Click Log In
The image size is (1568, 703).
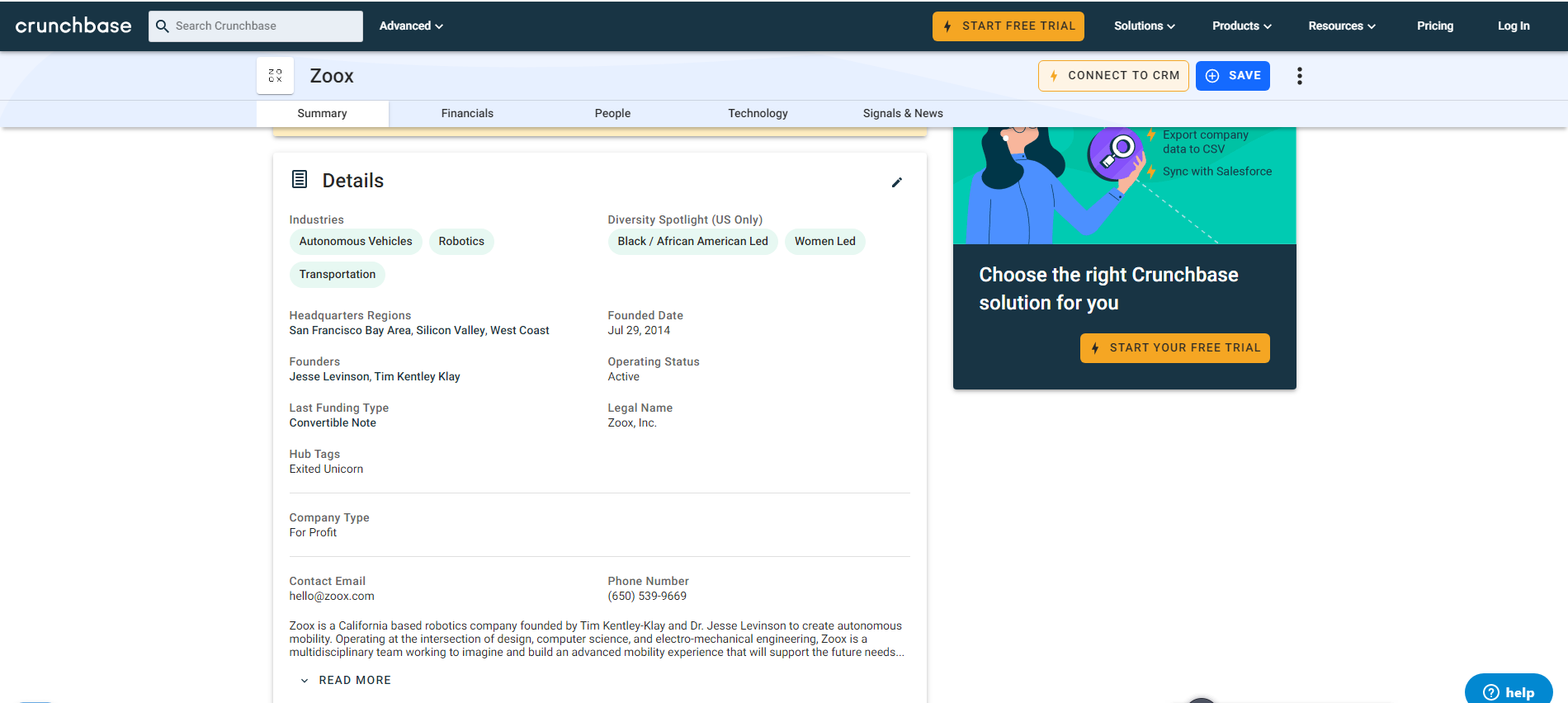coord(1514,26)
